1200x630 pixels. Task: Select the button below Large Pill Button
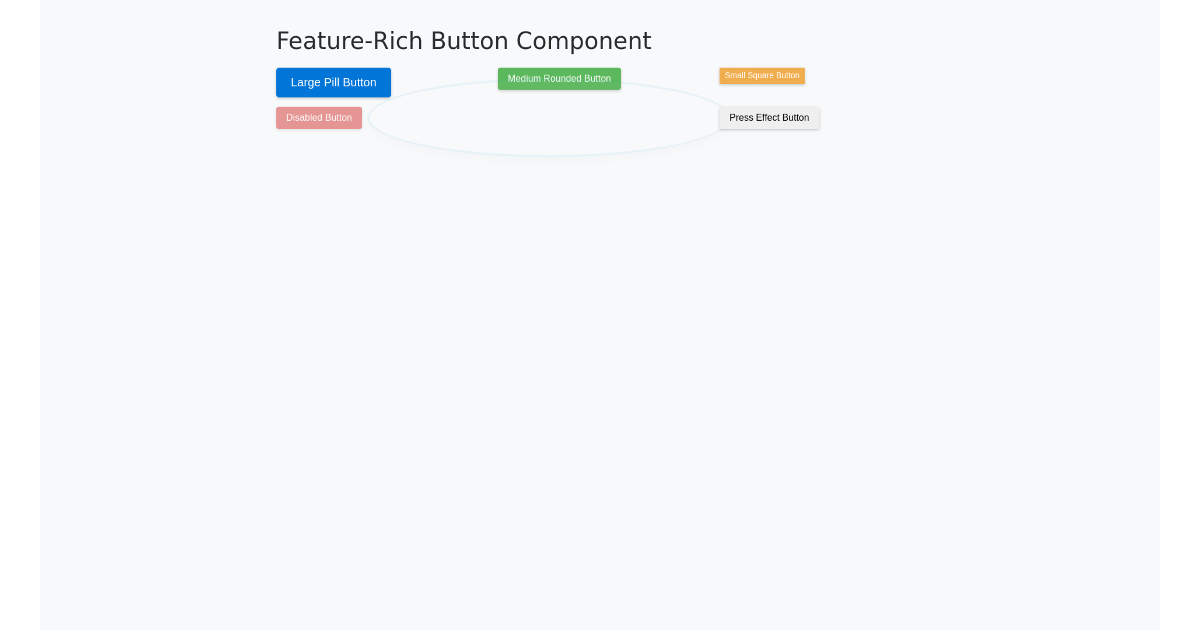(x=319, y=117)
